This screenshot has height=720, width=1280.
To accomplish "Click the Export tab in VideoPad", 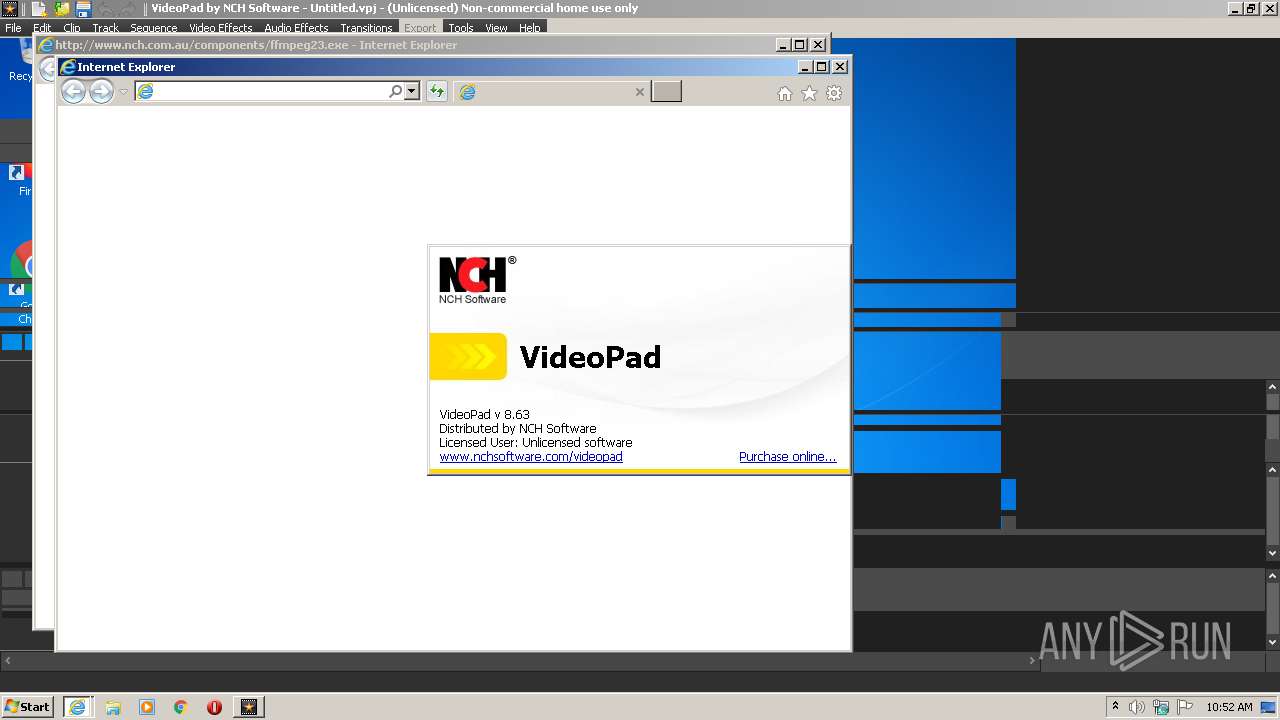I will [x=420, y=28].
